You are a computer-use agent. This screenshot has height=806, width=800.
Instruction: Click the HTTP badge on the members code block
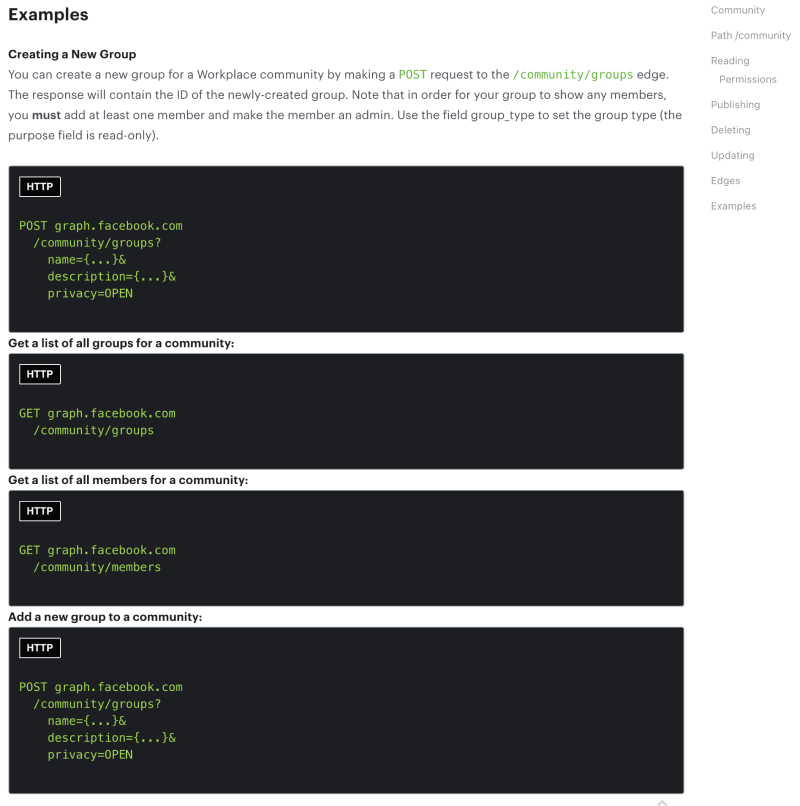pyautogui.click(x=39, y=510)
